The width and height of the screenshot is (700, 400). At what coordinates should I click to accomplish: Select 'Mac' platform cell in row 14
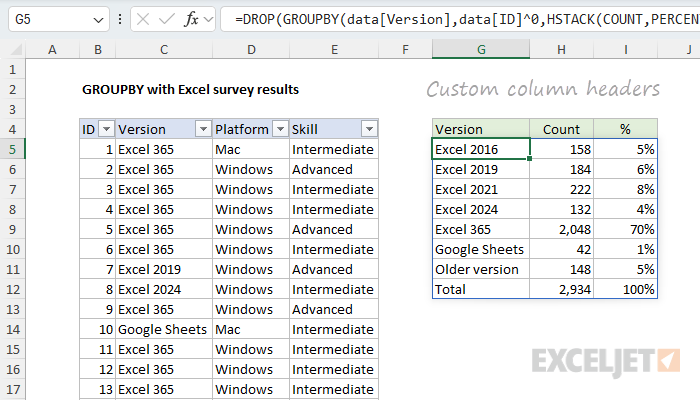(251, 329)
